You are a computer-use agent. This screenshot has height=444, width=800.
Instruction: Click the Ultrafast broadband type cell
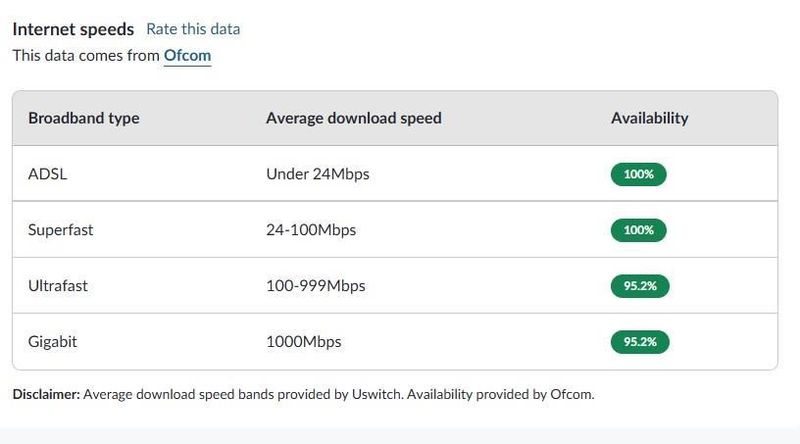[x=58, y=286]
